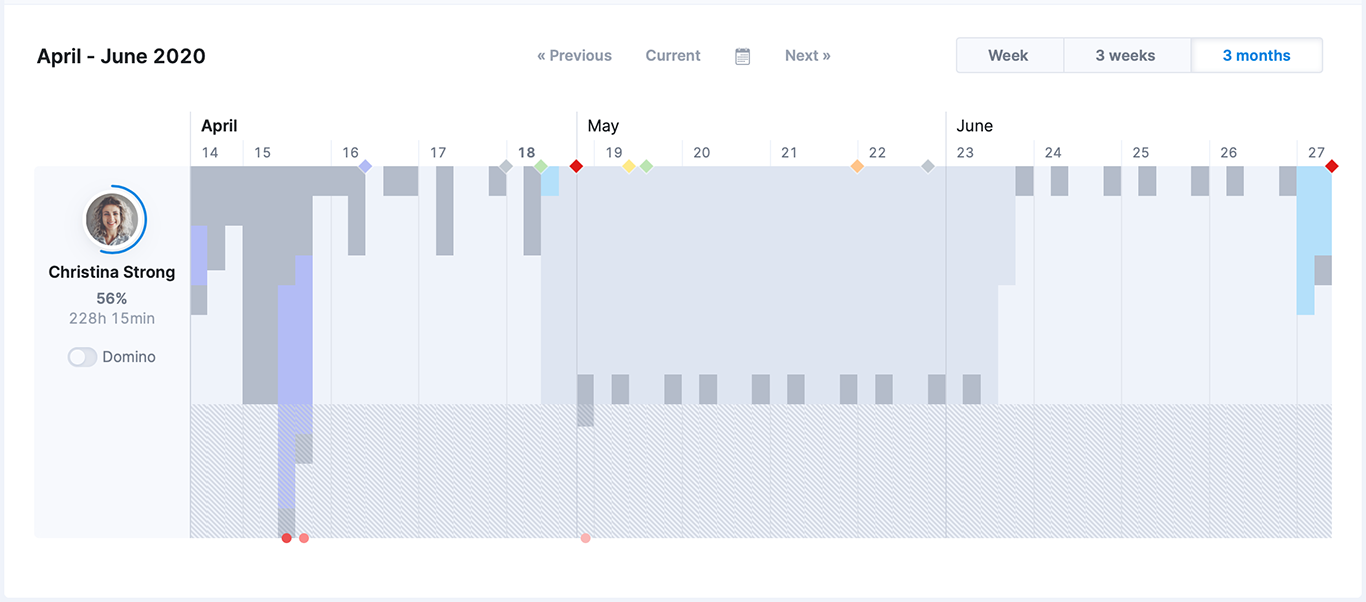Click the purple diamond milestone at week 16
1366x602 pixels.
tap(365, 166)
